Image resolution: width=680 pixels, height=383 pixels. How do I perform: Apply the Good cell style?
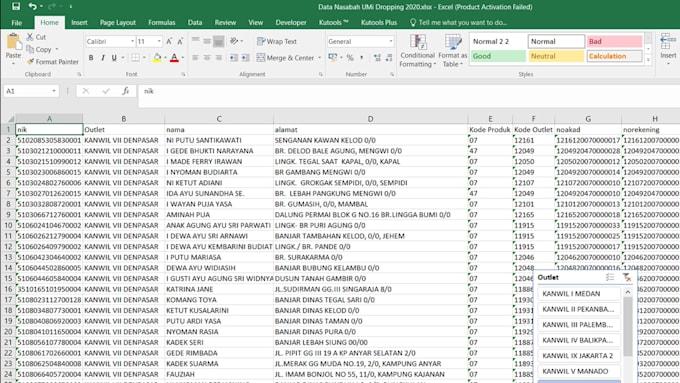(498, 56)
